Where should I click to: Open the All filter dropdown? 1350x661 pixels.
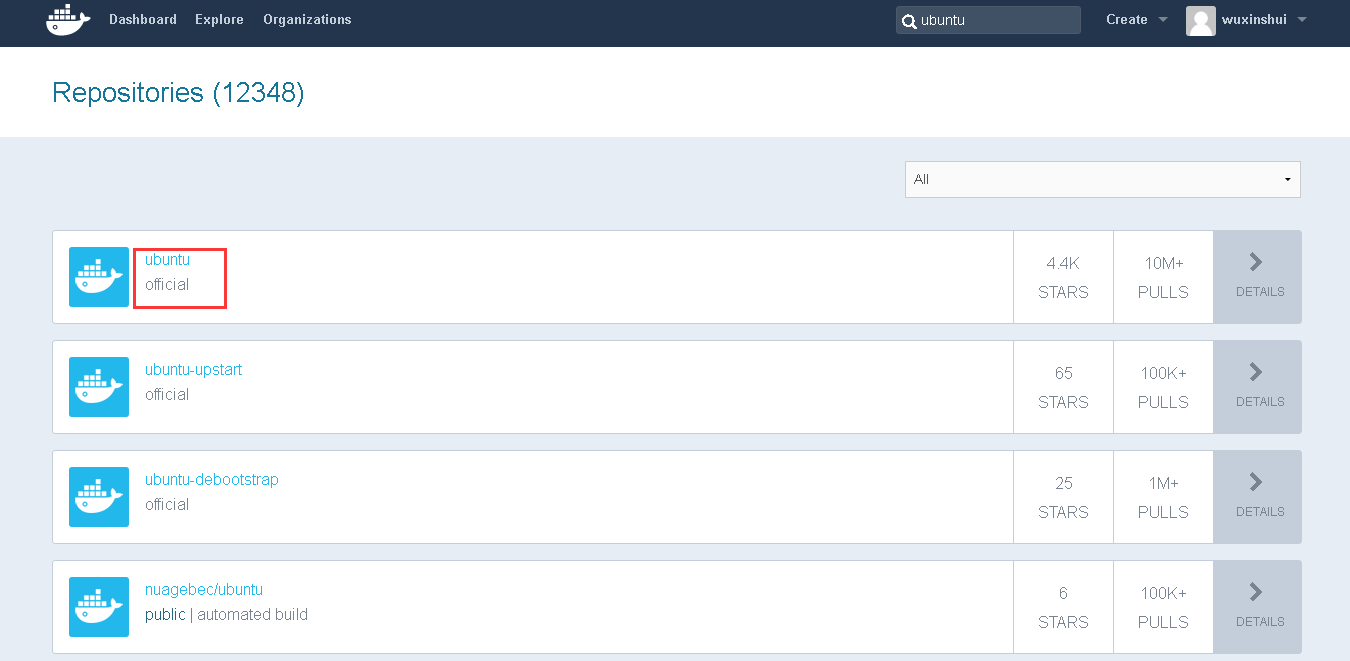click(x=1103, y=179)
